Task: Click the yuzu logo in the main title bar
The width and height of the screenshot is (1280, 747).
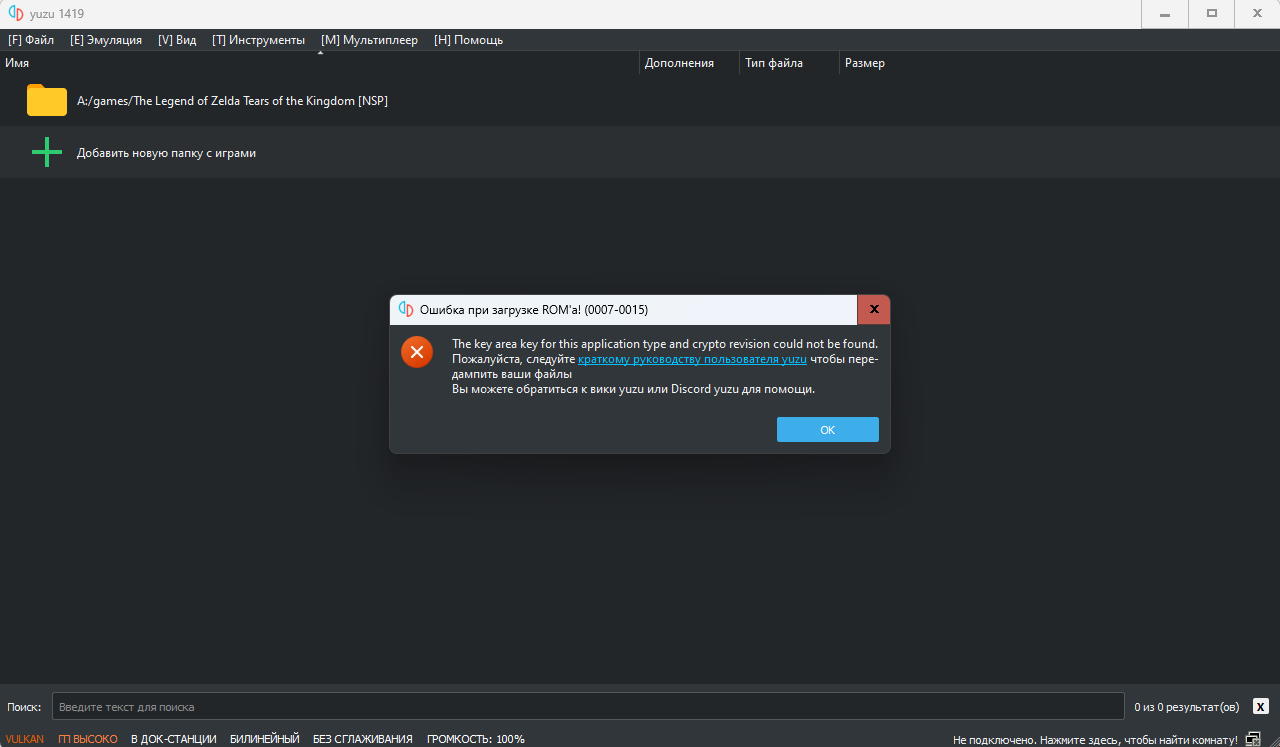Action: 16,14
